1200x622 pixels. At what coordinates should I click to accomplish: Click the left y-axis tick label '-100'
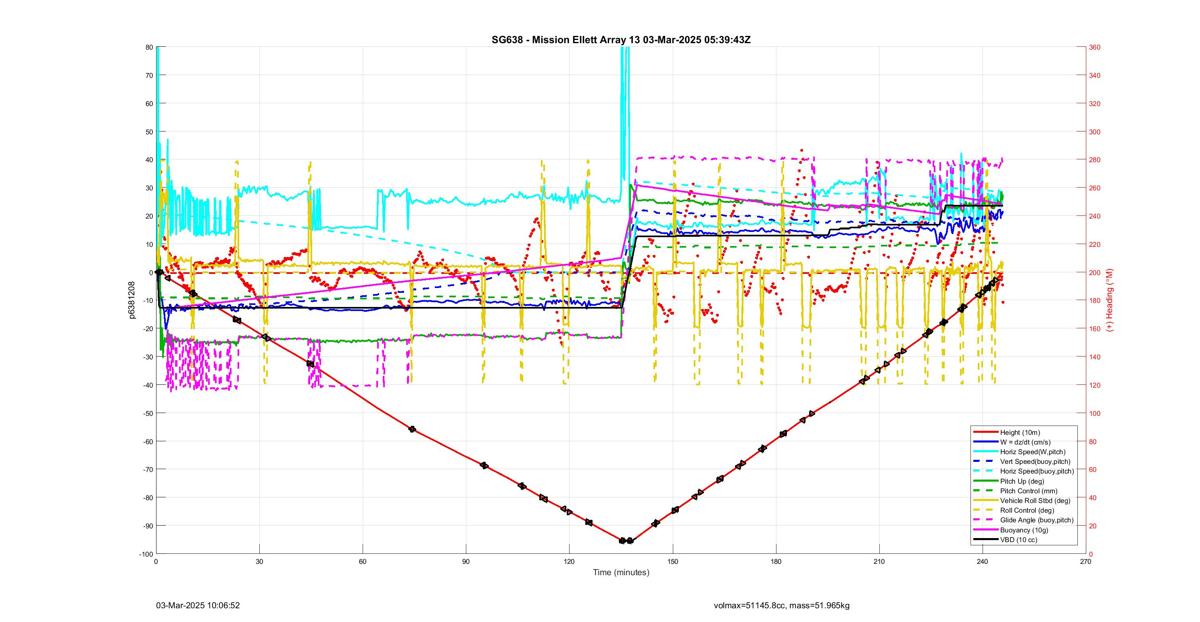(x=144, y=554)
